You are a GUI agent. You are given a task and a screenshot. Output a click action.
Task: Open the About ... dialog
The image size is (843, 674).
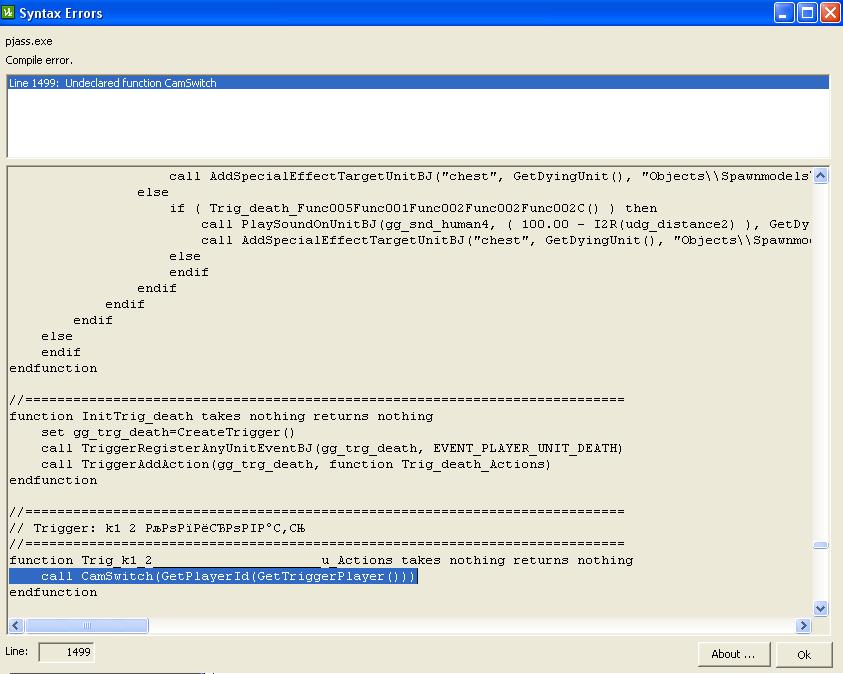(733, 654)
